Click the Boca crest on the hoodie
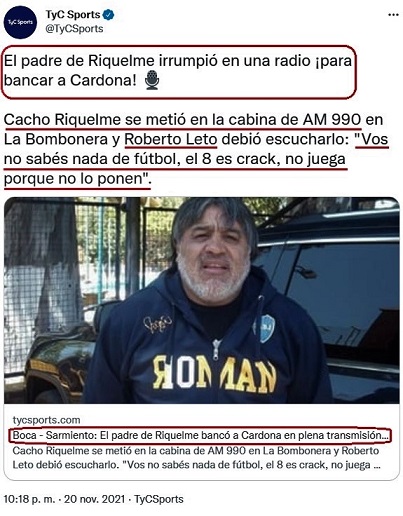The width and height of the screenshot is (403, 516). click(x=265, y=328)
